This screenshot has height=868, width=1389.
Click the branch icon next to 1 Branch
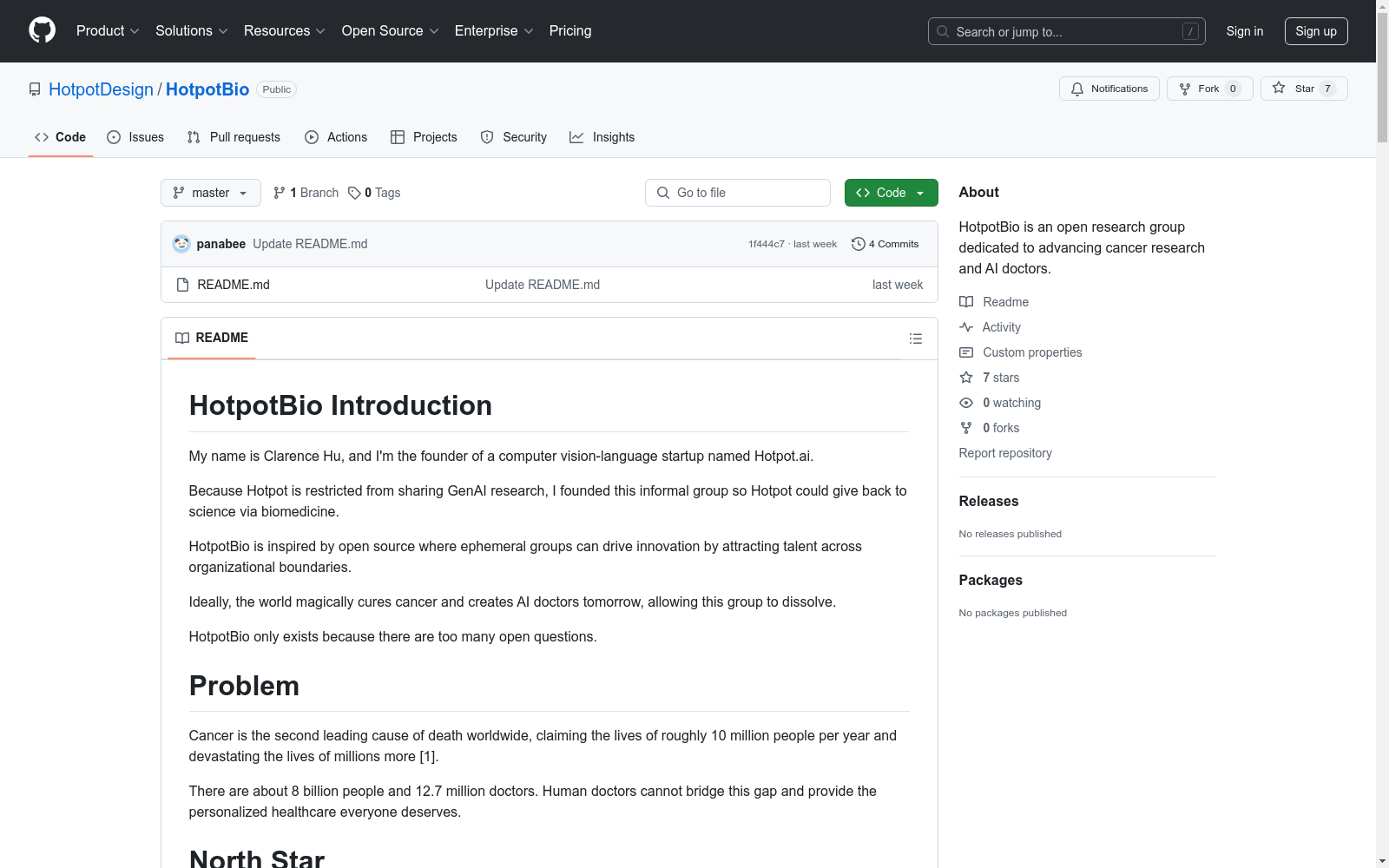(x=280, y=193)
